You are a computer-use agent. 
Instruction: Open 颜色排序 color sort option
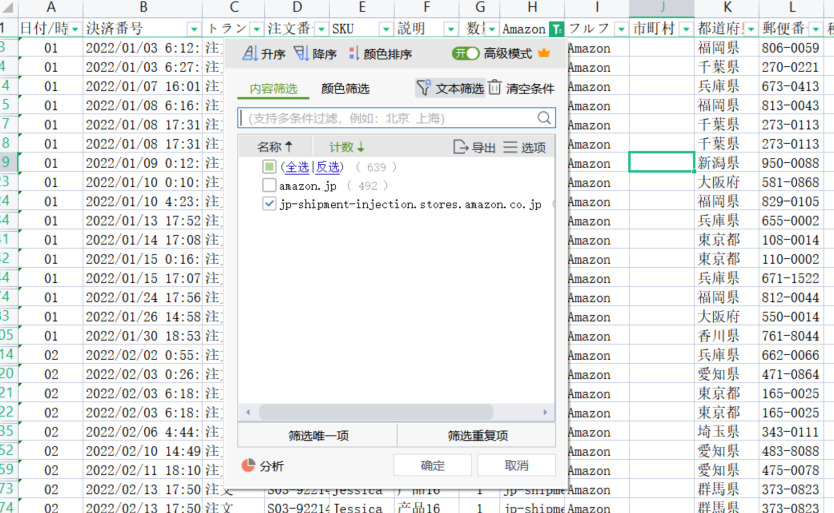coord(380,54)
